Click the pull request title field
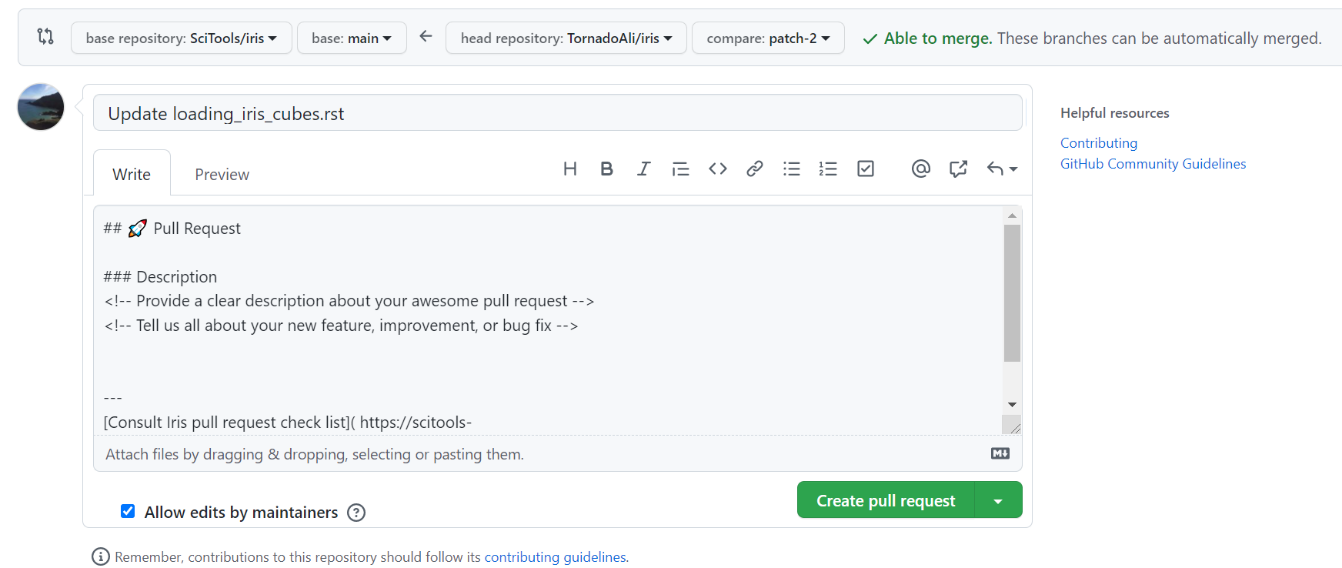This screenshot has height=568, width=1342. point(557,113)
